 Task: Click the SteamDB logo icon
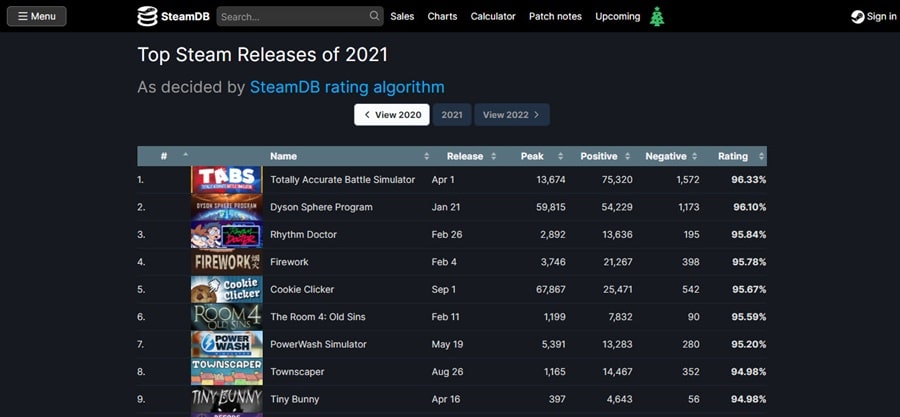click(x=147, y=16)
